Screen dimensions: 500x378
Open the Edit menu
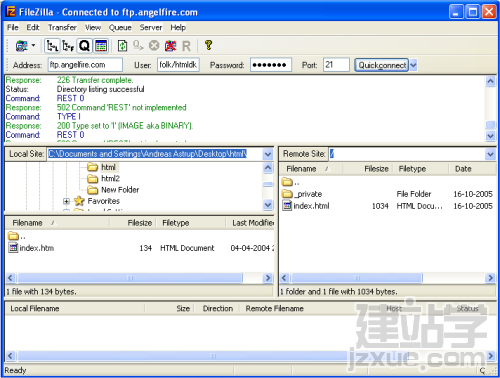(33, 27)
